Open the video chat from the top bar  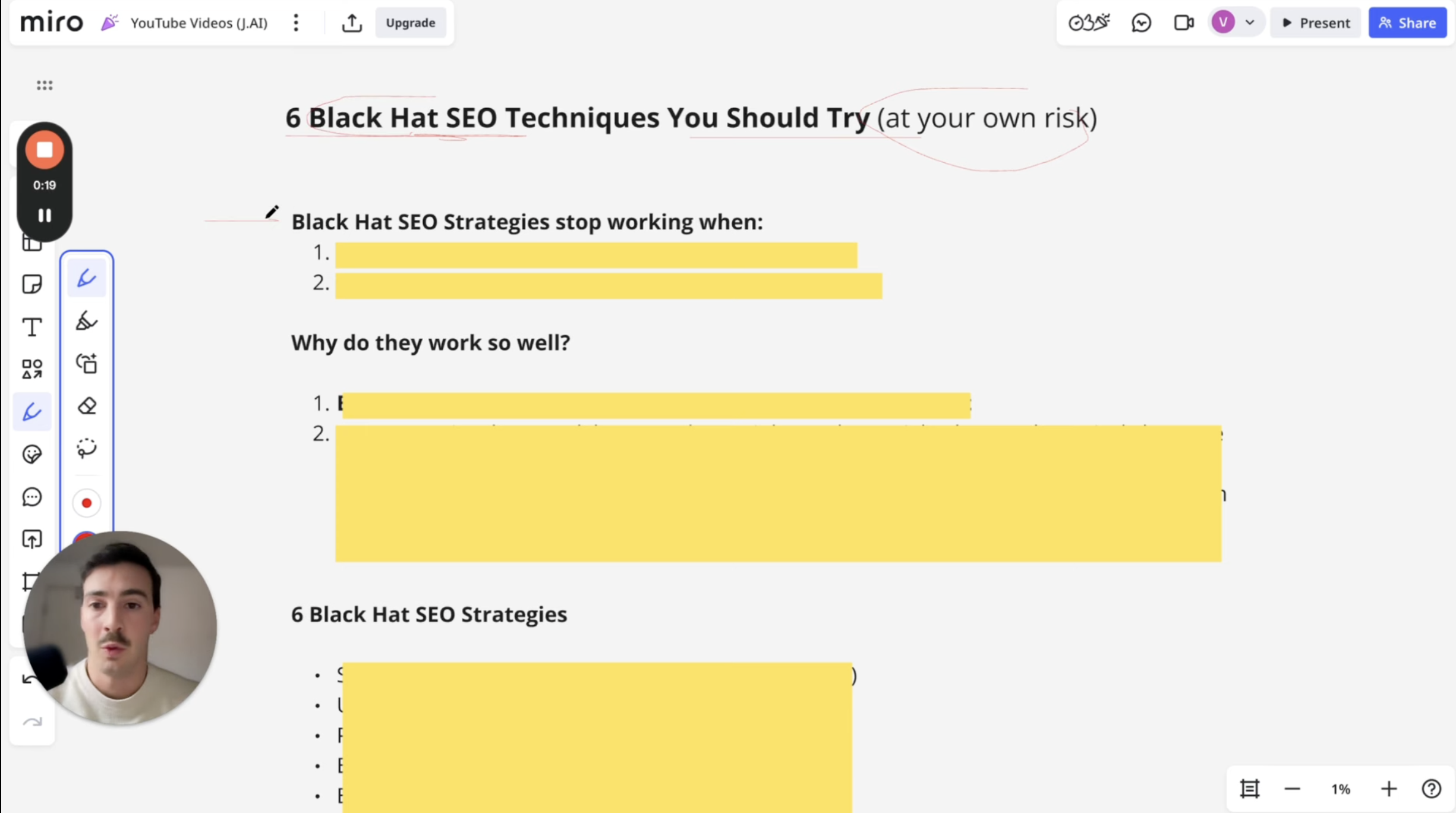pos(1183,23)
